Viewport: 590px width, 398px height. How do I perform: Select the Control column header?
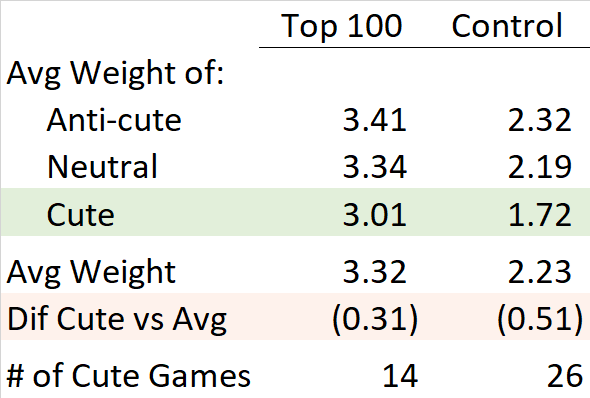(507, 26)
